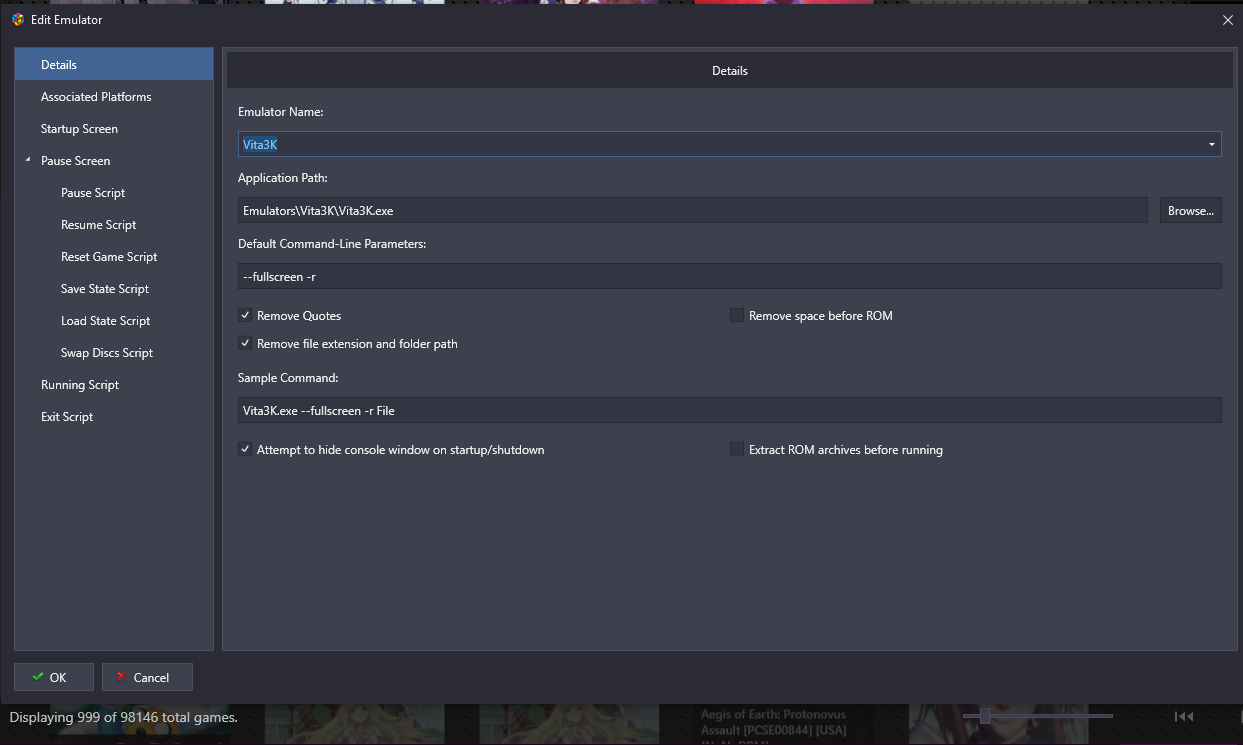Toggle Attempt to hide console window option
This screenshot has height=745, width=1243.
pos(245,449)
